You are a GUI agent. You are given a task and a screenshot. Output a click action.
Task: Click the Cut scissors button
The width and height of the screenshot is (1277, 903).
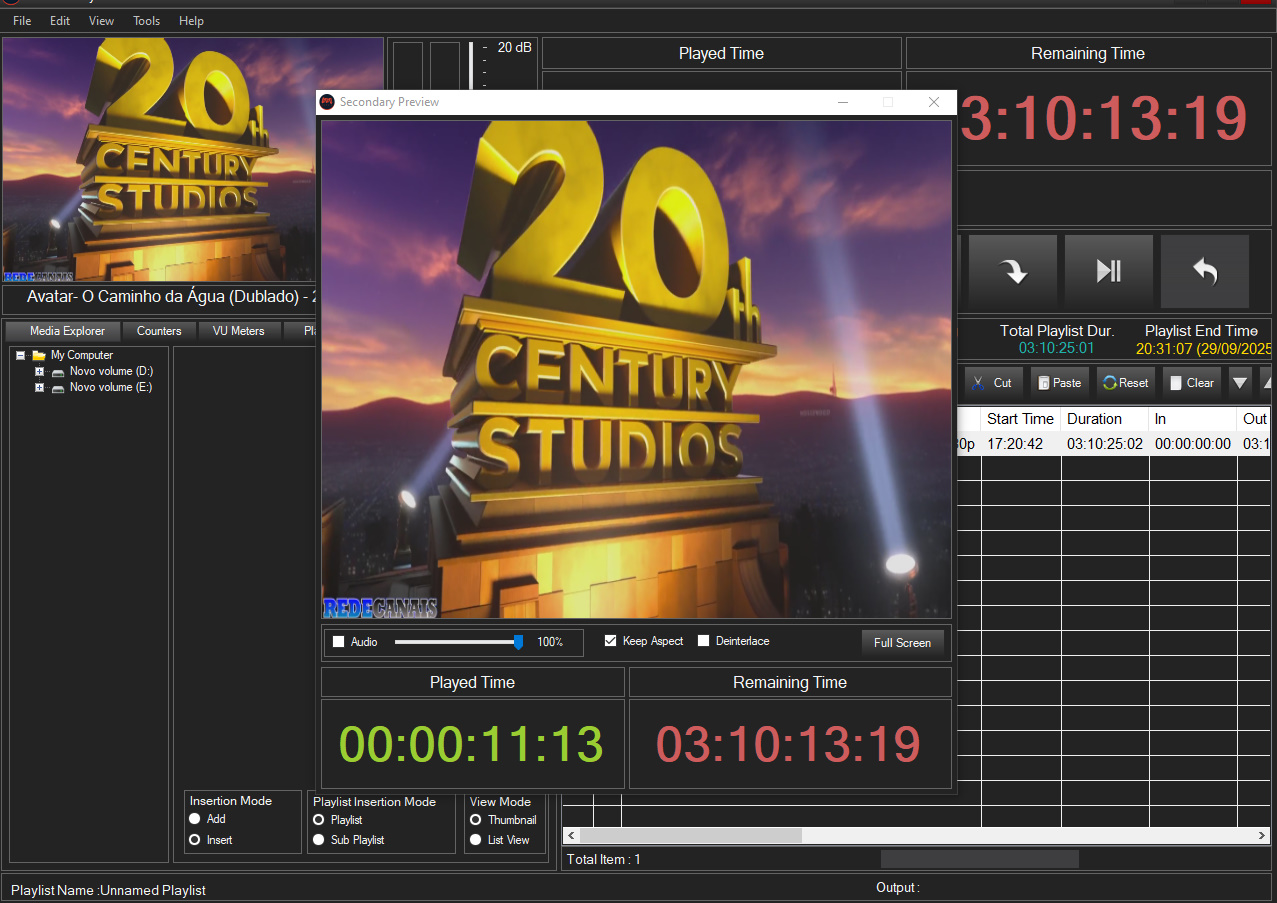click(992, 383)
